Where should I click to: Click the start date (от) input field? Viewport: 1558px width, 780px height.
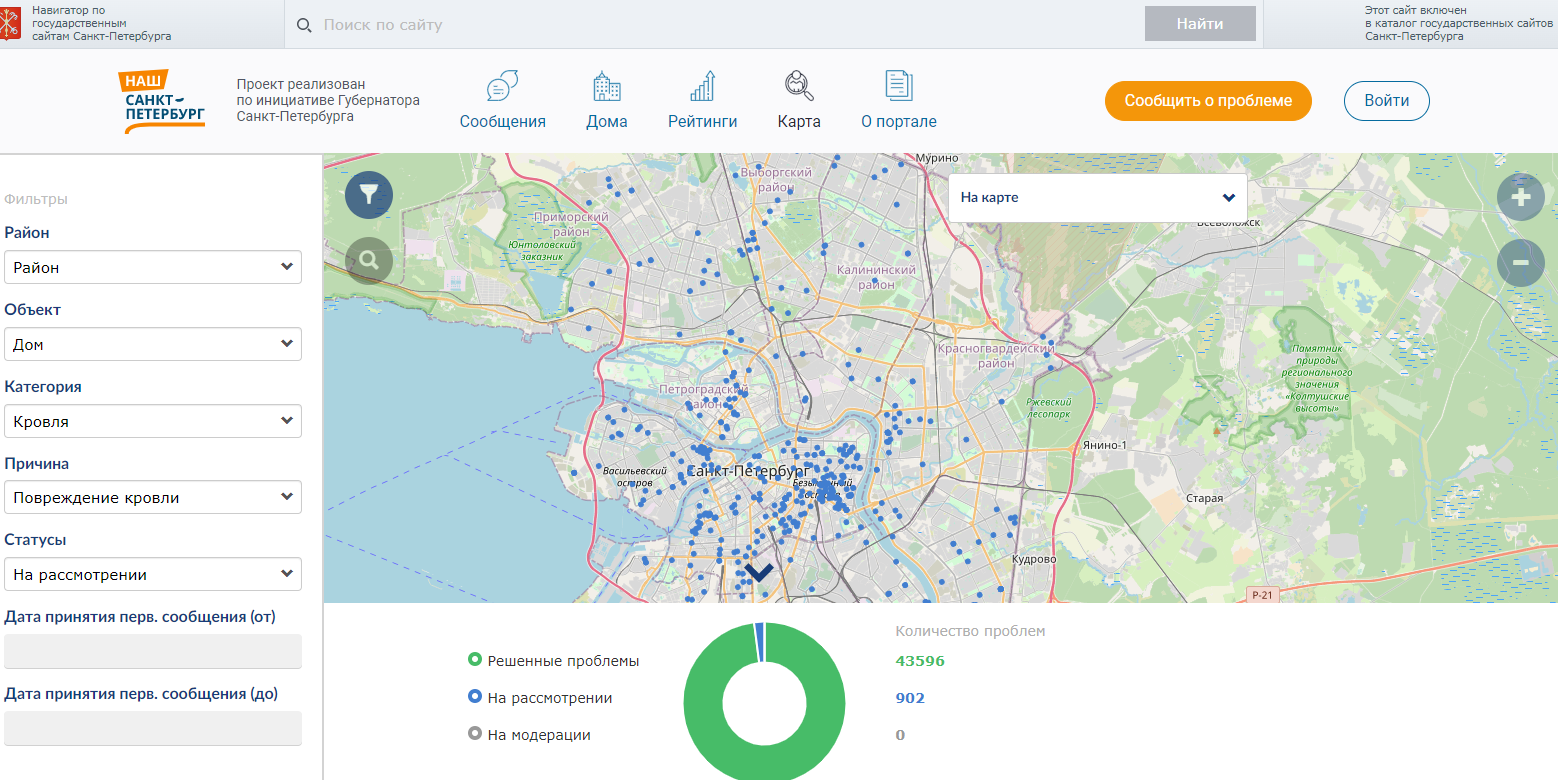(x=153, y=651)
